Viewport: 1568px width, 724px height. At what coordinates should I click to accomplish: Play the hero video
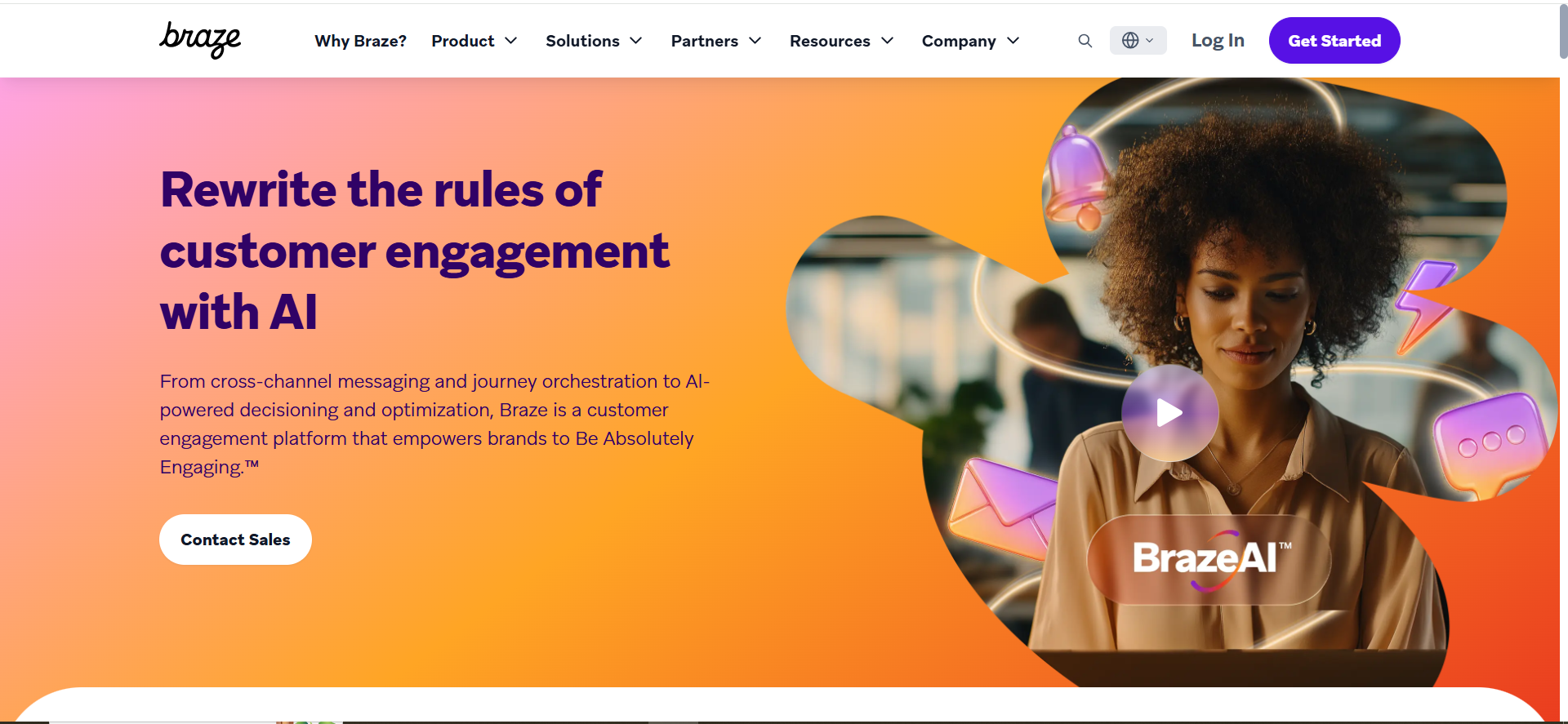pos(1169,413)
